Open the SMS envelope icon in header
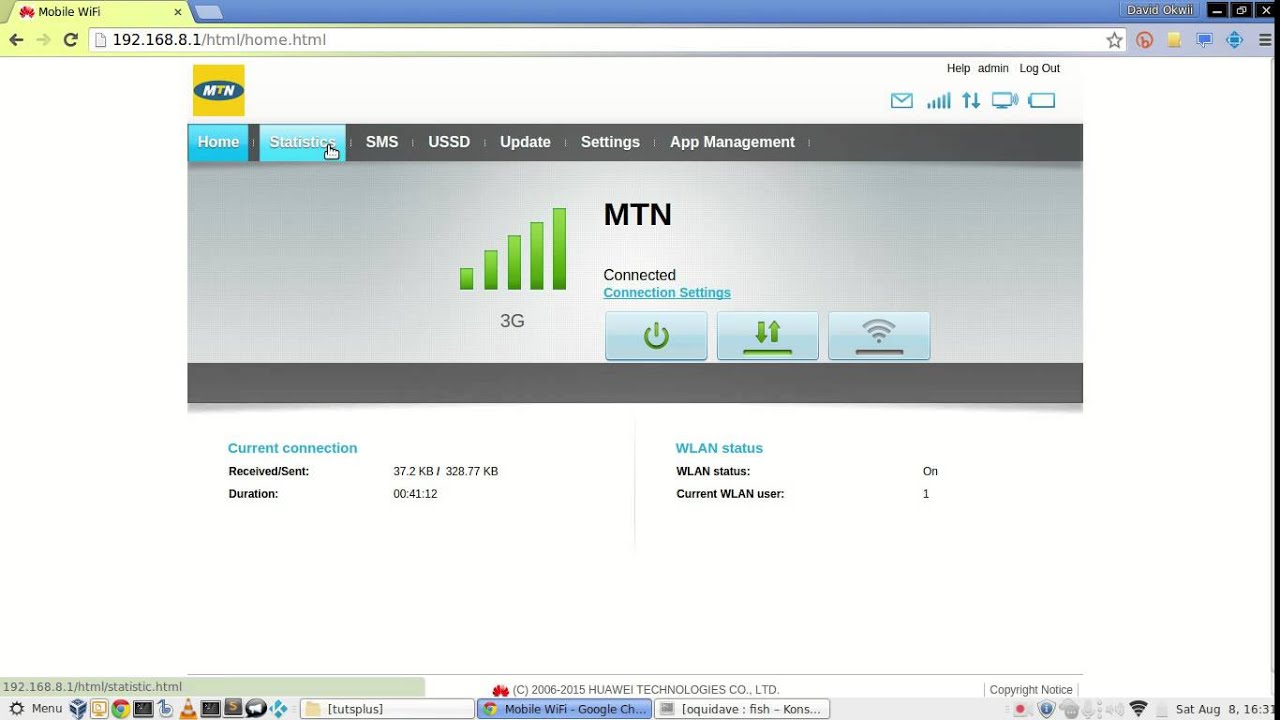This screenshot has height=720, width=1280. 901,100
